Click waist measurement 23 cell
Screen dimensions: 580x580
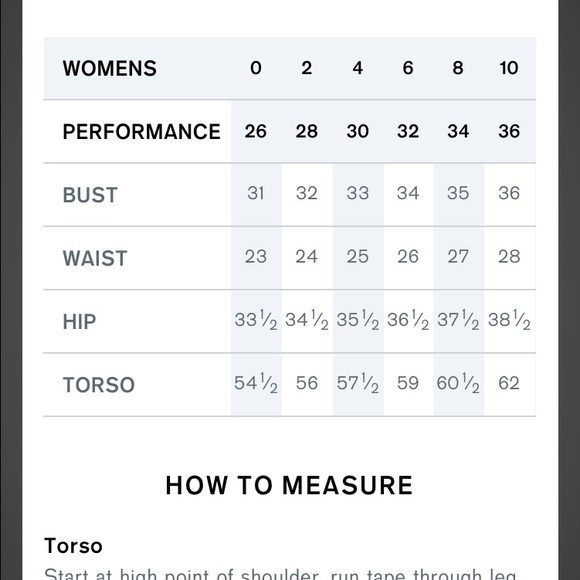click(256, 256)
